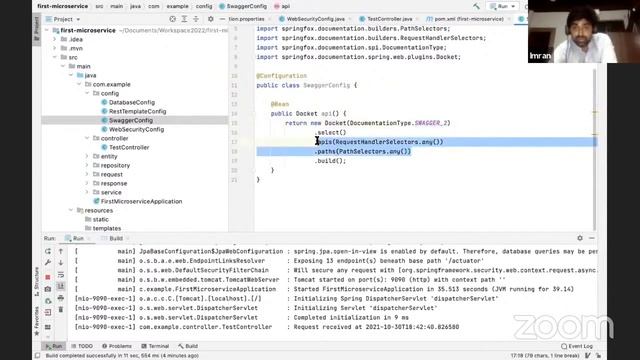Image resolution: width=640 pixels, height=360 pixels.
Task: Collapse the resources folder
Action: 71,210
